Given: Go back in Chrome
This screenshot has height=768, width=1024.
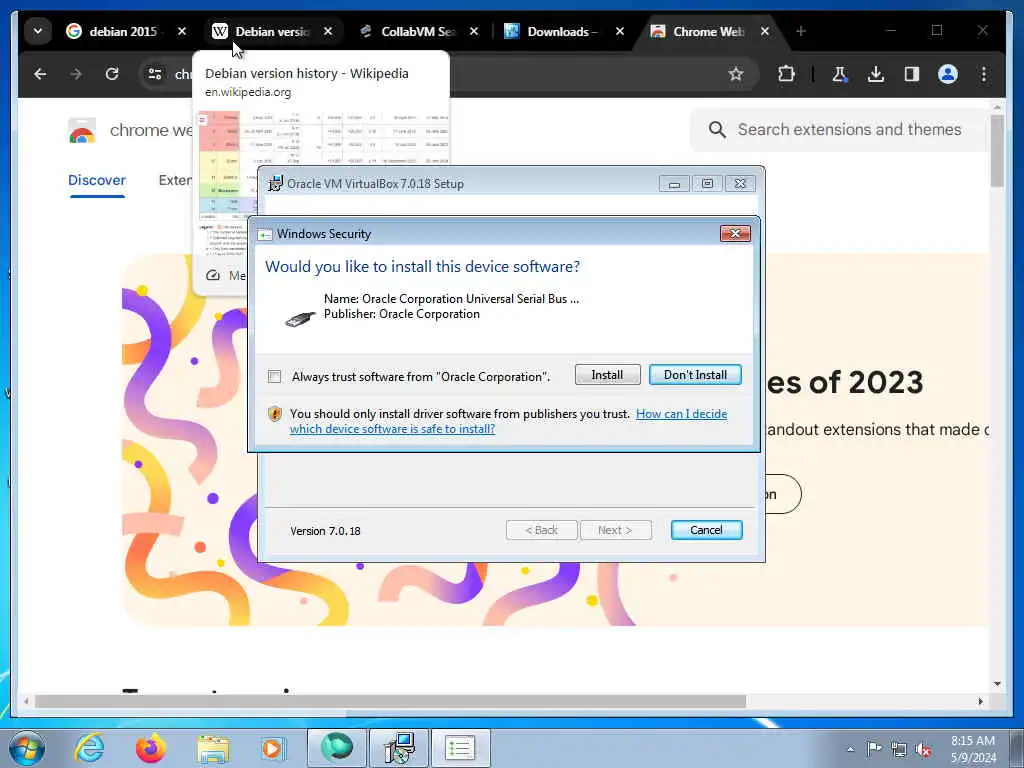Looking at the screenshot, I should [x=40, y=74].
